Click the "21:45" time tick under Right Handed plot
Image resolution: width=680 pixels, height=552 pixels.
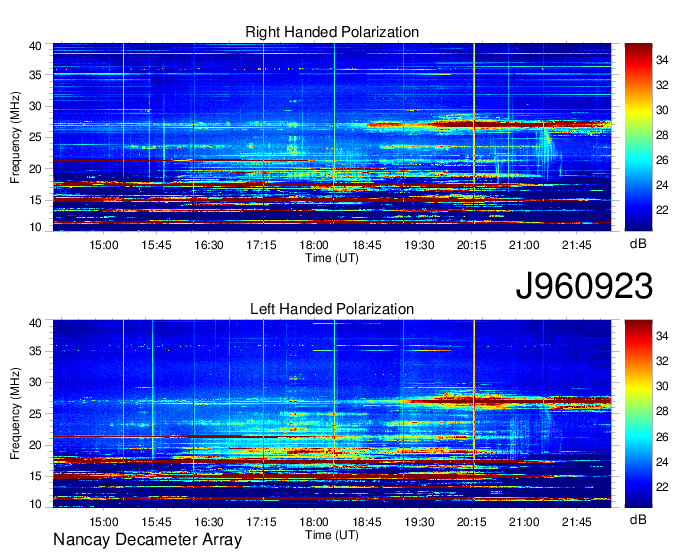tap(577, 245)
